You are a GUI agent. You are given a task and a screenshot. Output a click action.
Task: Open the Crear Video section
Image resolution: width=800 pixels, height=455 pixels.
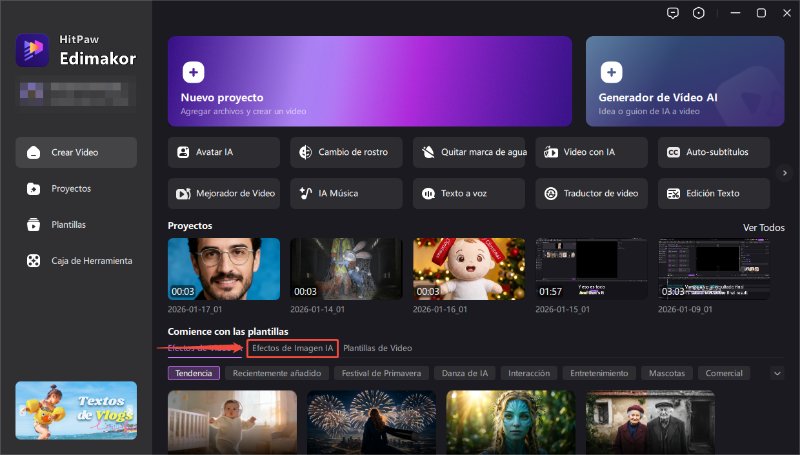pyautogui.click(x=76, y=152)
